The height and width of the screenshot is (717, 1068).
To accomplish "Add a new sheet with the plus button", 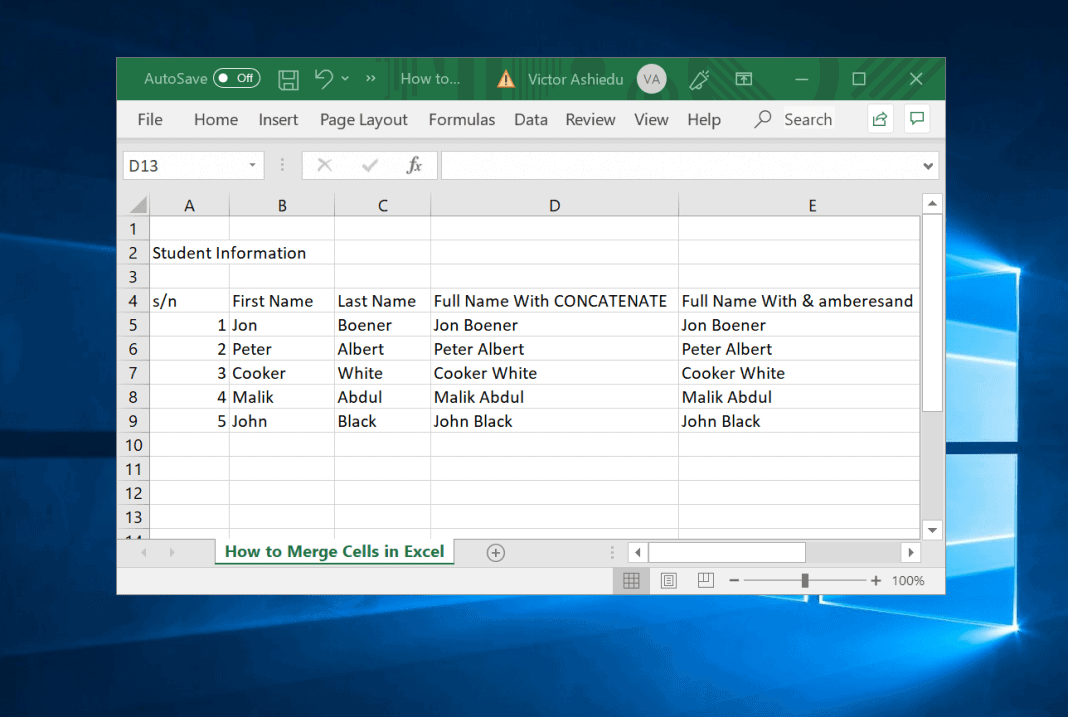I will [495, 552].
